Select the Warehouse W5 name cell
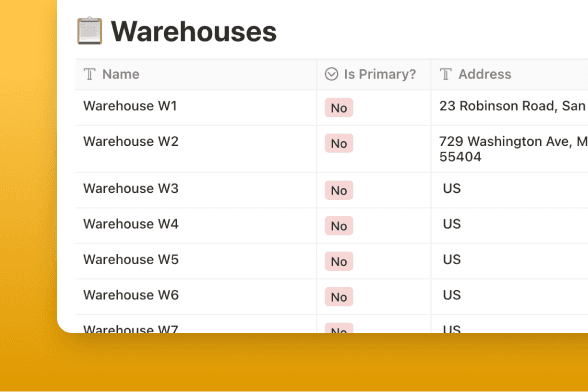The image size is (588, 392). point(196,261)
